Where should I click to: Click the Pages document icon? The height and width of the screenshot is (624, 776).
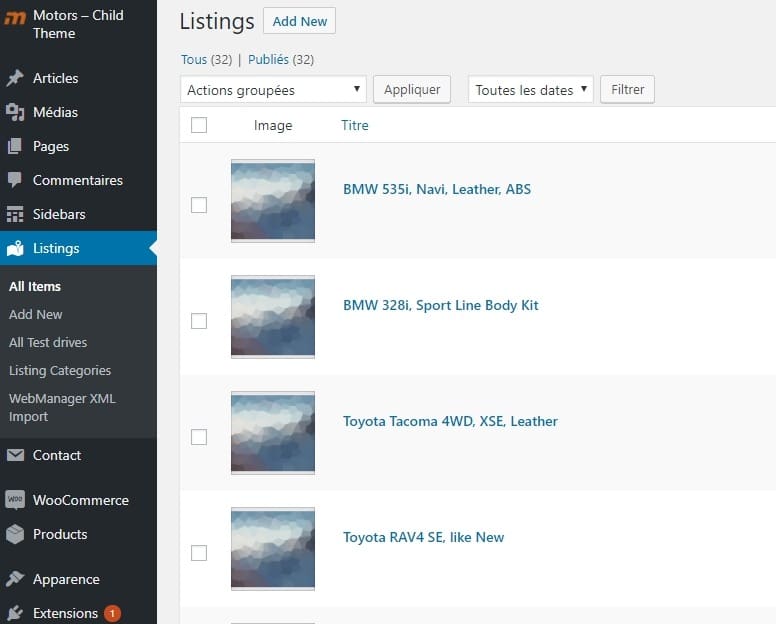[x=15, y=146]
